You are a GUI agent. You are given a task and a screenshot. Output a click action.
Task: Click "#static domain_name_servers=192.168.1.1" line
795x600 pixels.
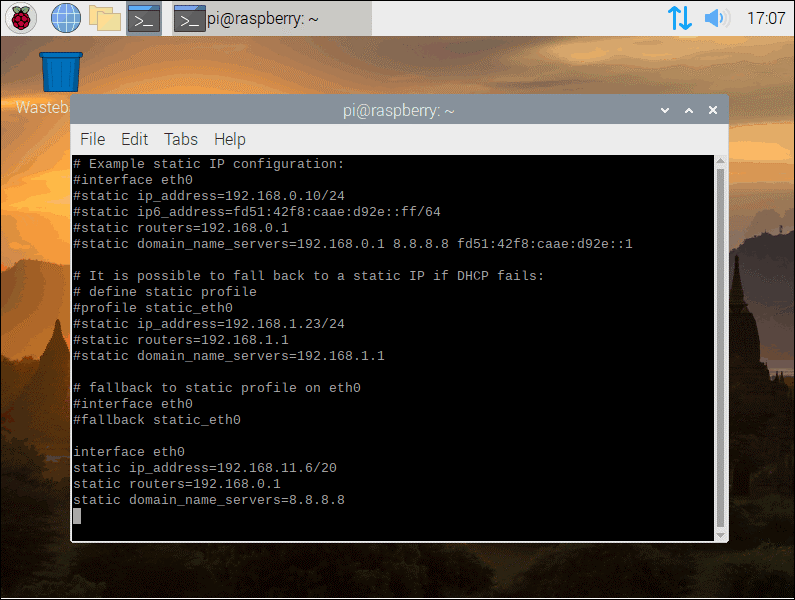[x=229, y=356]
